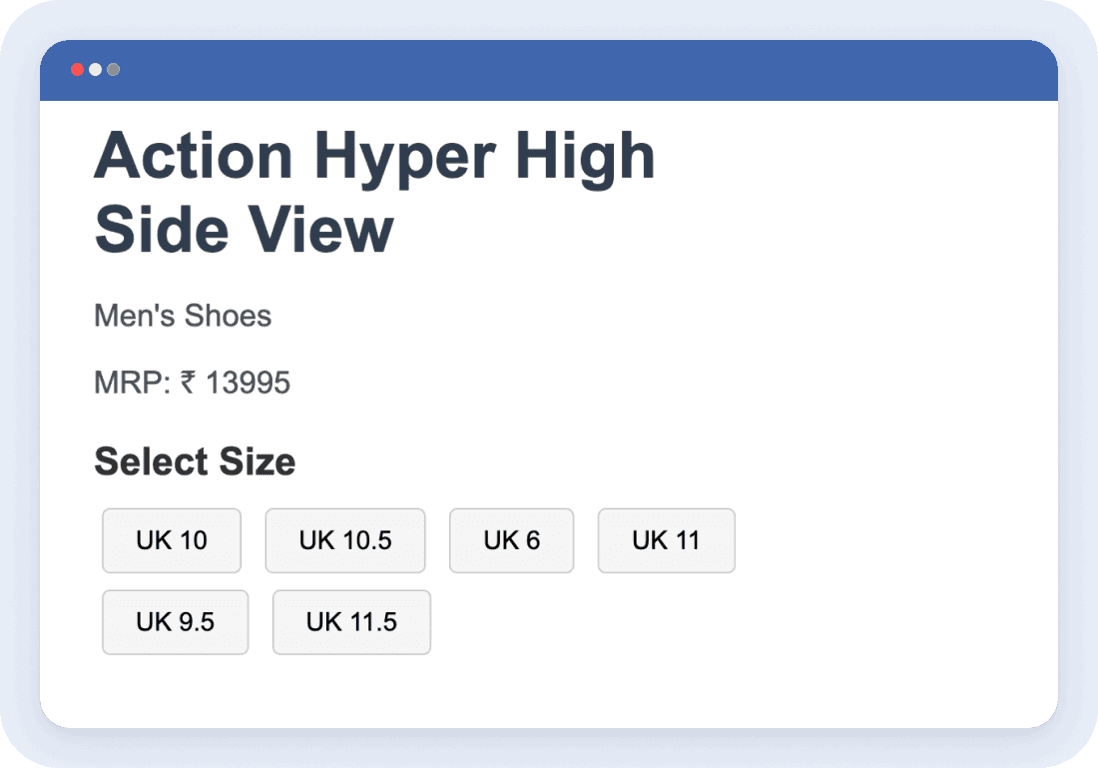Image resolution: width=1098 pixels, height=768 pixels.
Task: Select the UK 10 size button
Action: tap(171, 540)
